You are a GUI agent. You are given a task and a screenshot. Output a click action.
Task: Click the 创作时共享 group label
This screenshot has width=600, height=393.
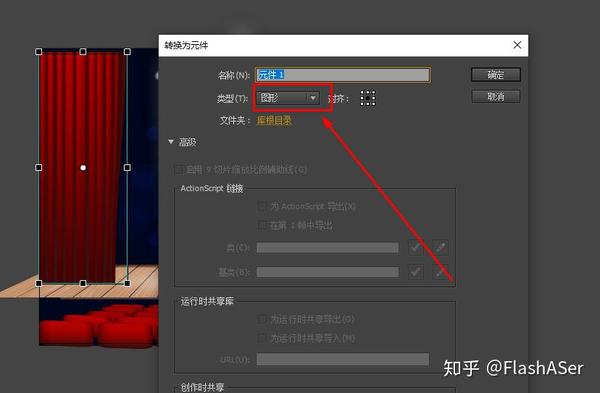click(202, 387)
